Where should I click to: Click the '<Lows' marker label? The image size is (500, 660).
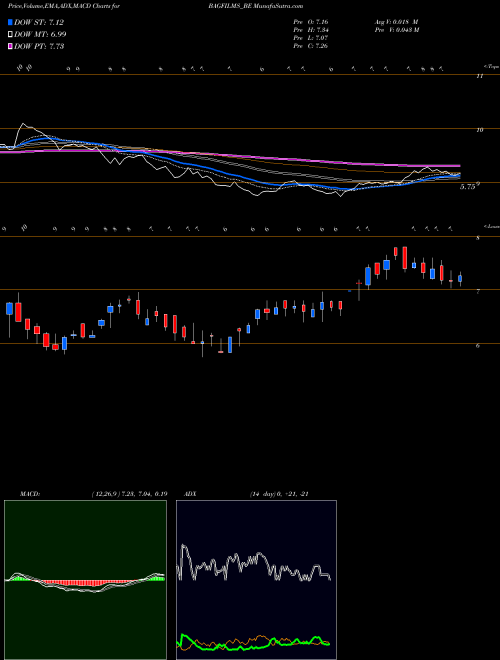491,226
